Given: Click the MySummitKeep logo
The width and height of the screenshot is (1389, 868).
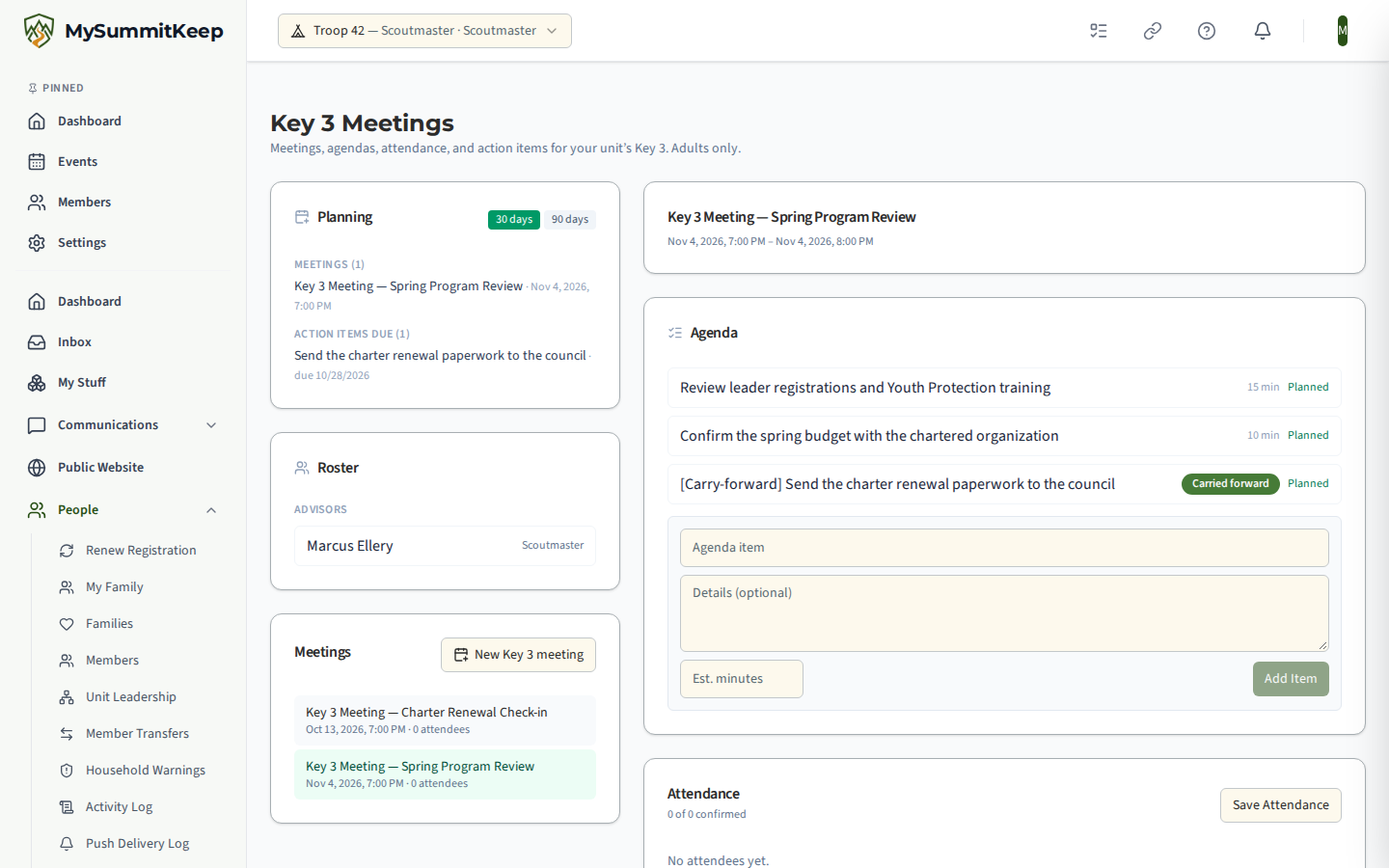Looking at the screenshot, I should [123, 31].
